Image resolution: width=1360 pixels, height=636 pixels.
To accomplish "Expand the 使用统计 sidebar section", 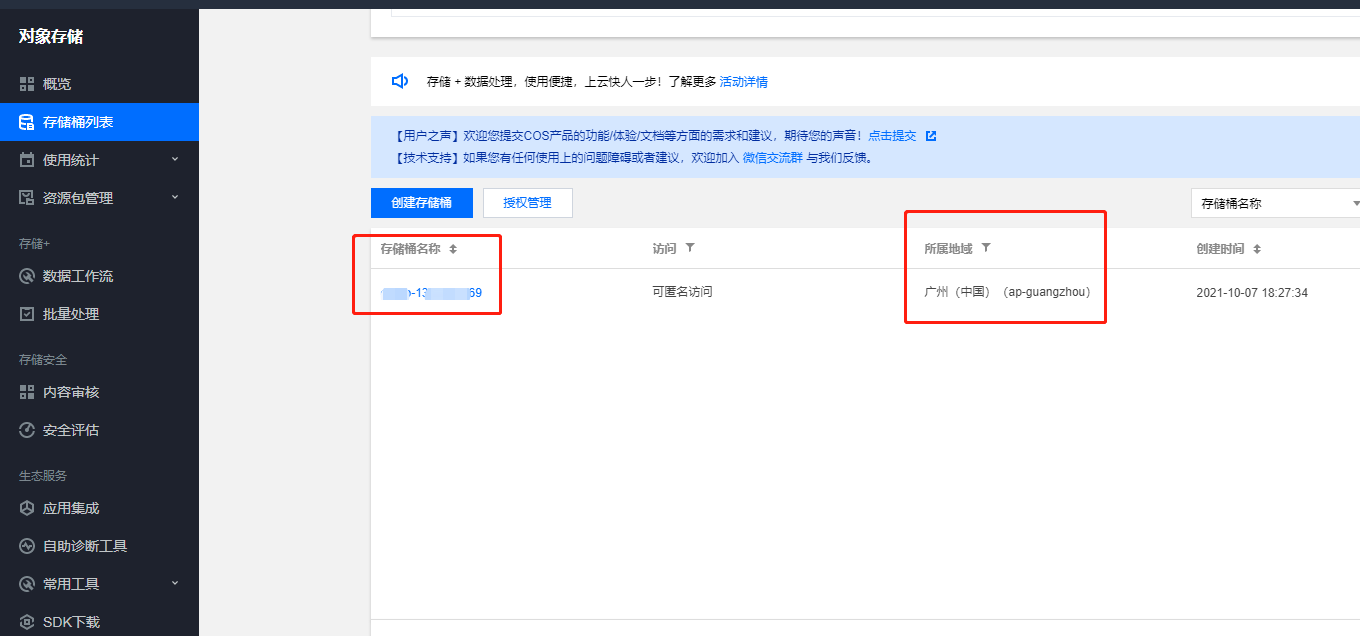I will tap(175, 159).
